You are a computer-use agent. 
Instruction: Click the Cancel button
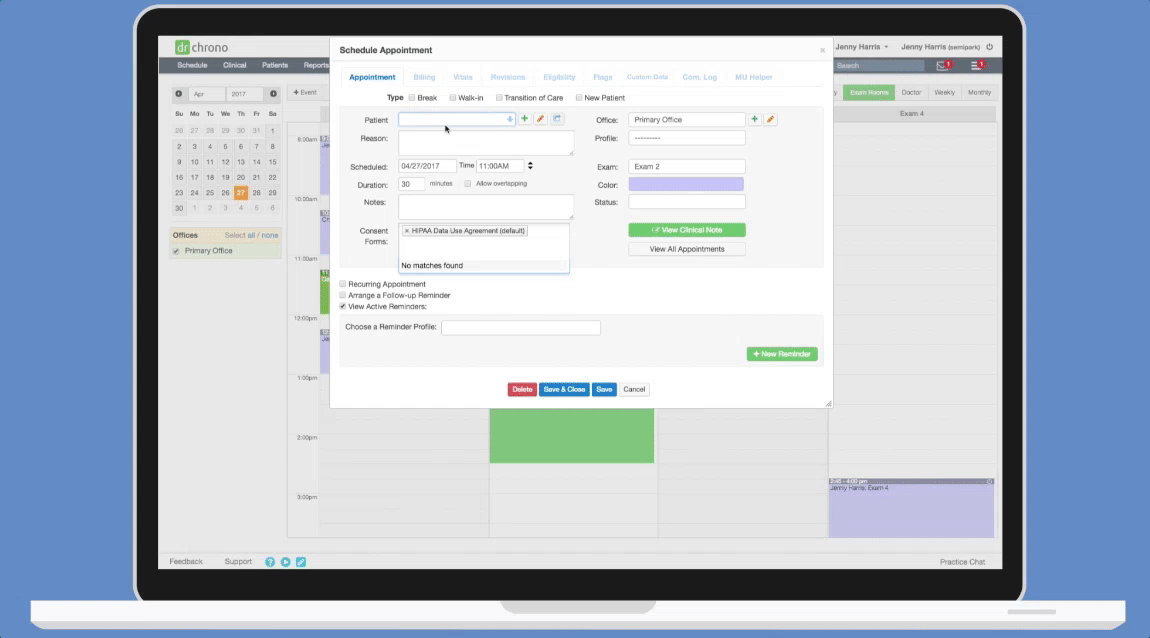click(634, 389)
